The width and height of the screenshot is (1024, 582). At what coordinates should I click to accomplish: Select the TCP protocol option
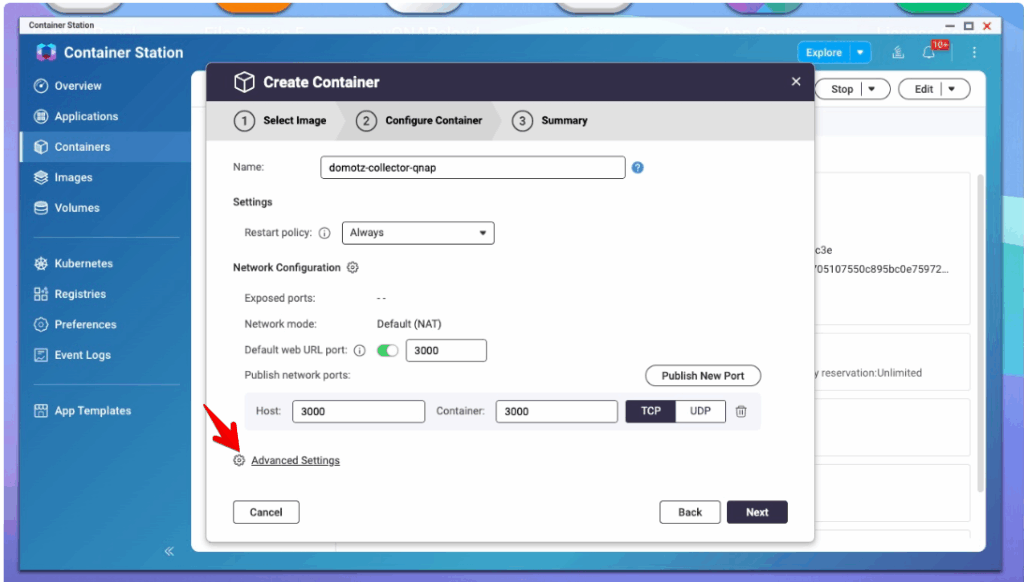pos(651,411)
